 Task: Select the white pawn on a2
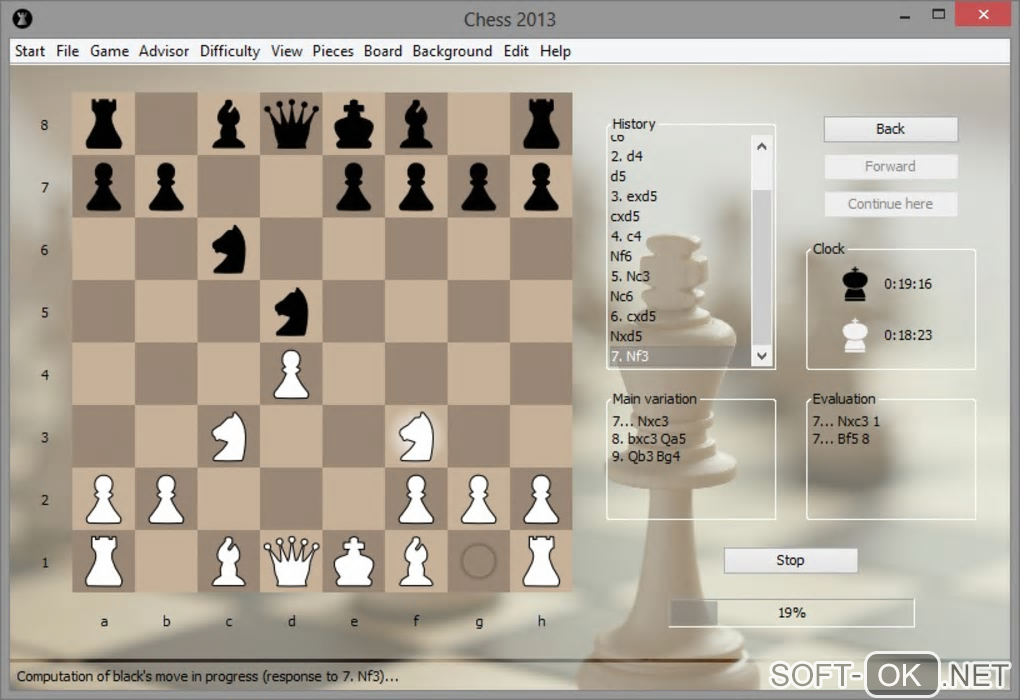point(103,499)
